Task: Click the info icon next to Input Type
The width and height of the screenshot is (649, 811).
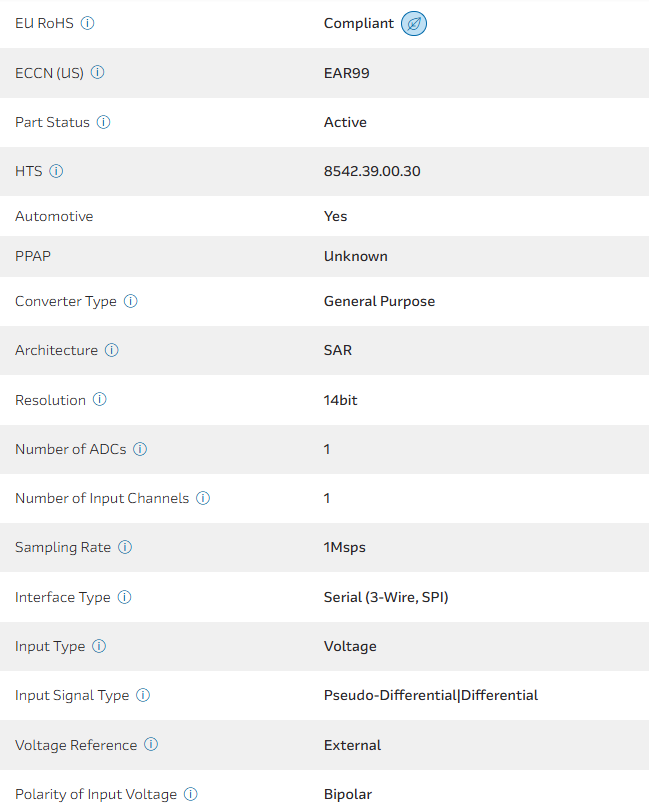Action: click(99, 646)
